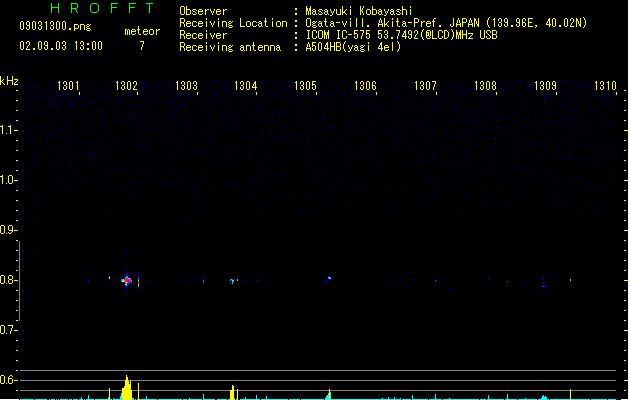
Task: Click the 1302 time axis label
Action: [x=126, y=85]
